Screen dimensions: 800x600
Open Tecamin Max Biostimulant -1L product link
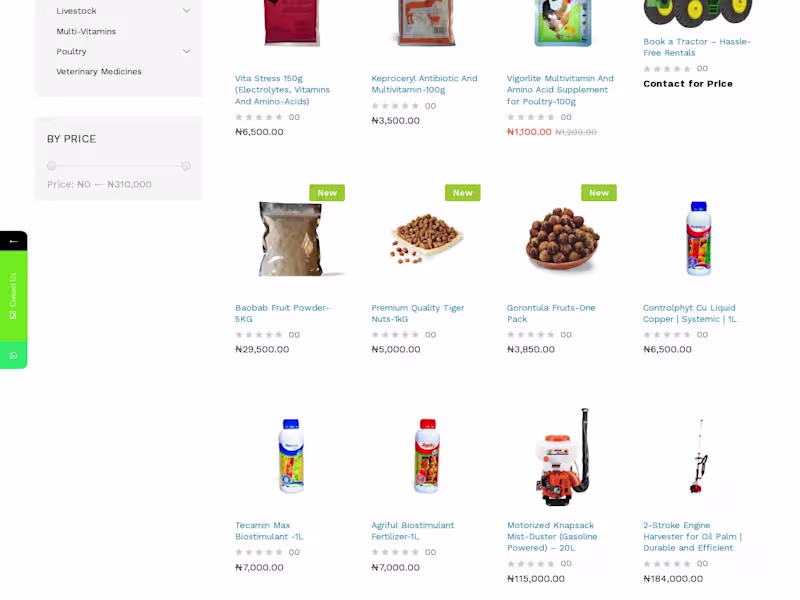[269, 531]
